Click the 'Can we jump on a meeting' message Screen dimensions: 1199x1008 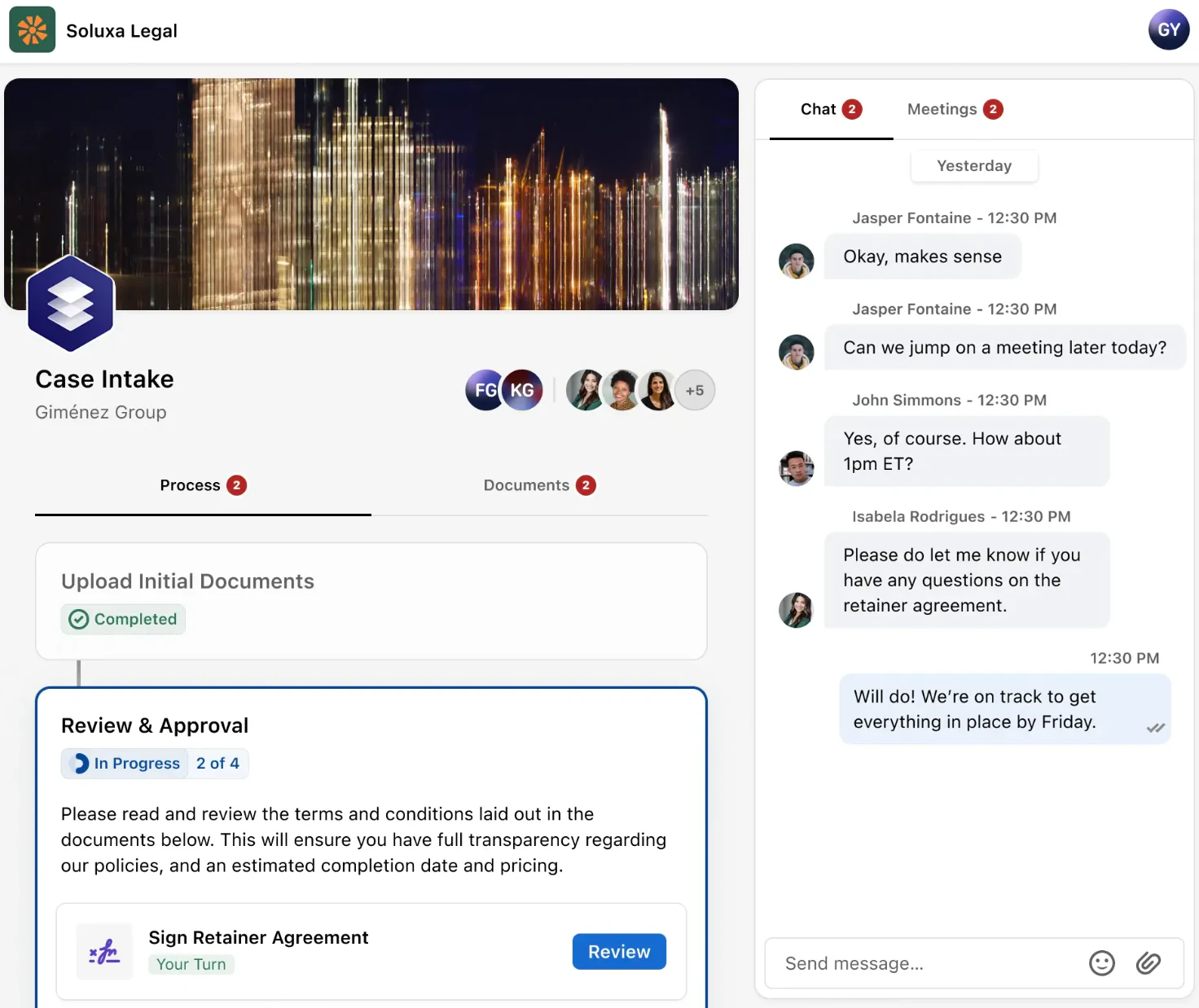click(1005, 348)
